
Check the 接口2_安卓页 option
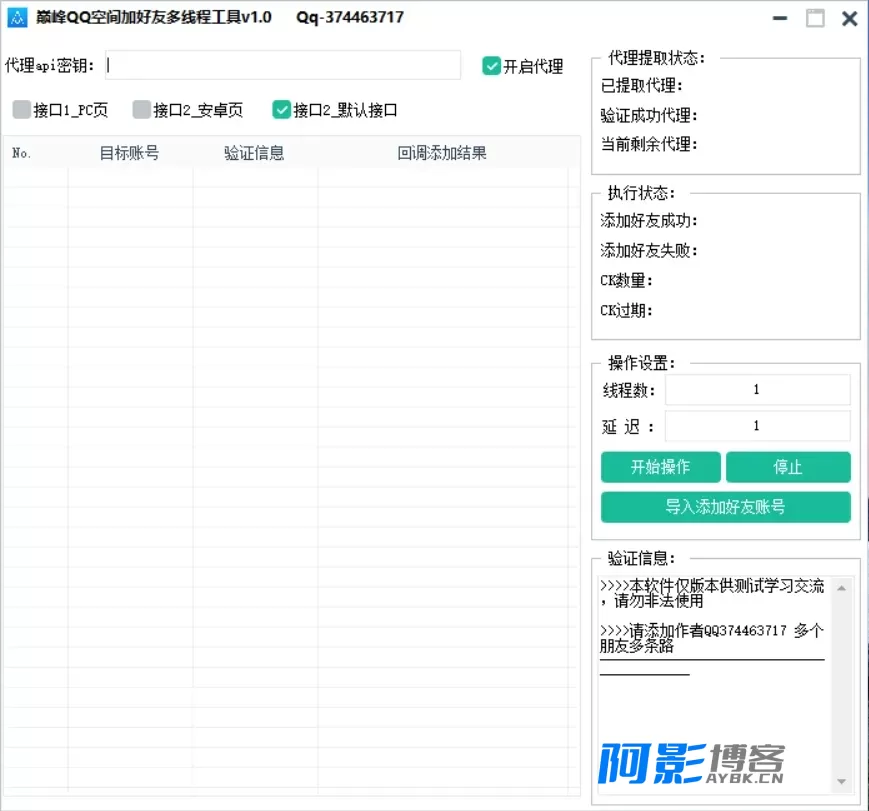coord(142,110)
